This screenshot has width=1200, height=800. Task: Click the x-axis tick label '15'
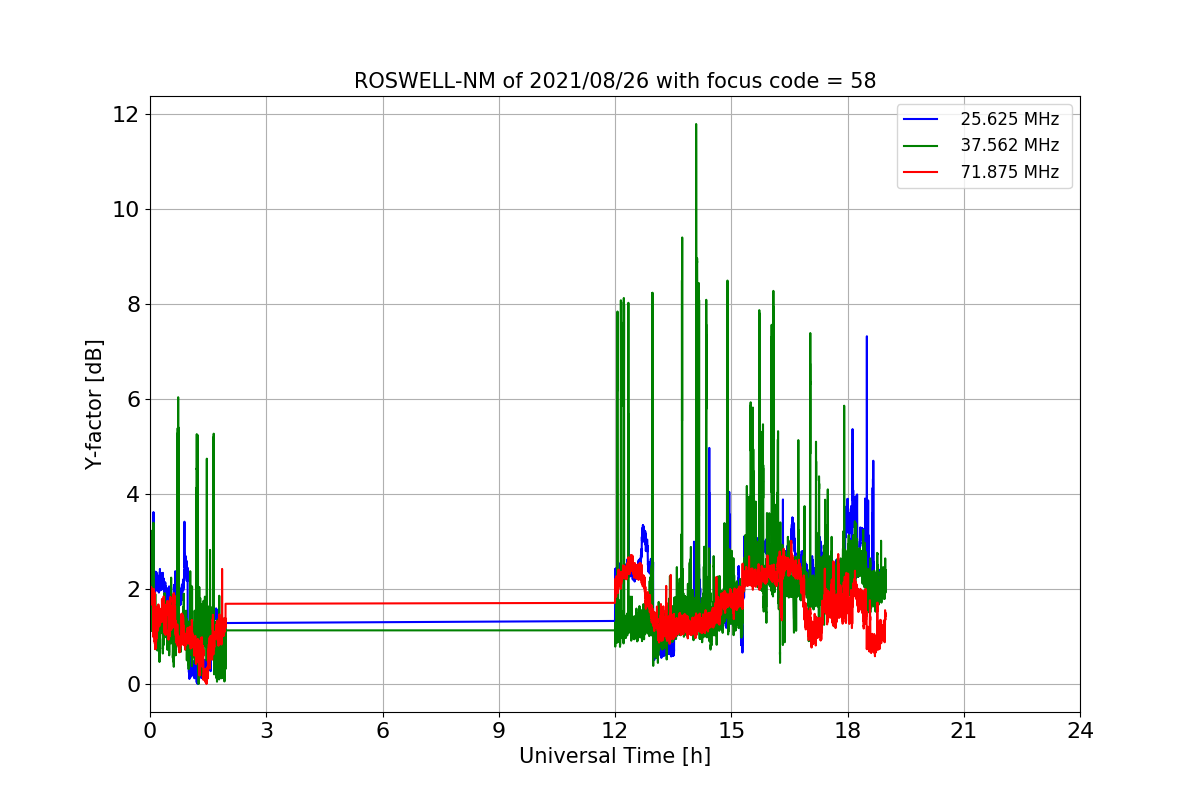coord(731,731)
